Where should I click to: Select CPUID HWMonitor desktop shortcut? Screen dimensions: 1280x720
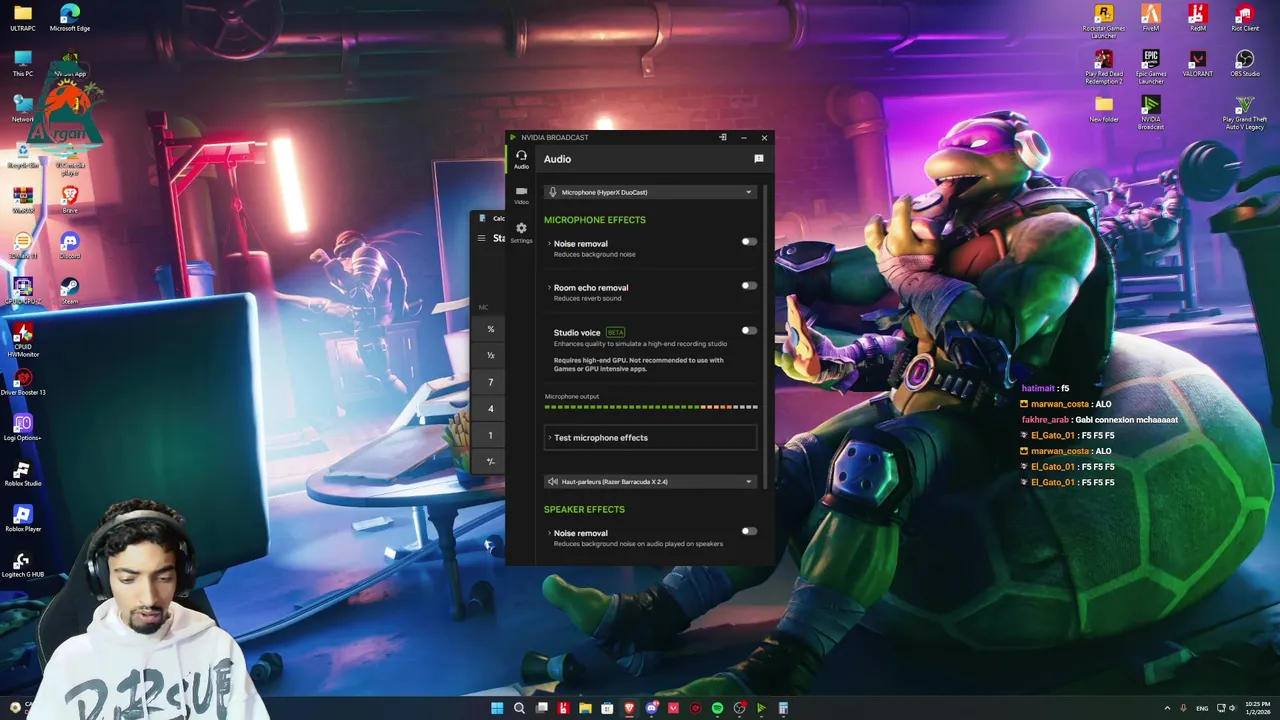coord(22,340)
